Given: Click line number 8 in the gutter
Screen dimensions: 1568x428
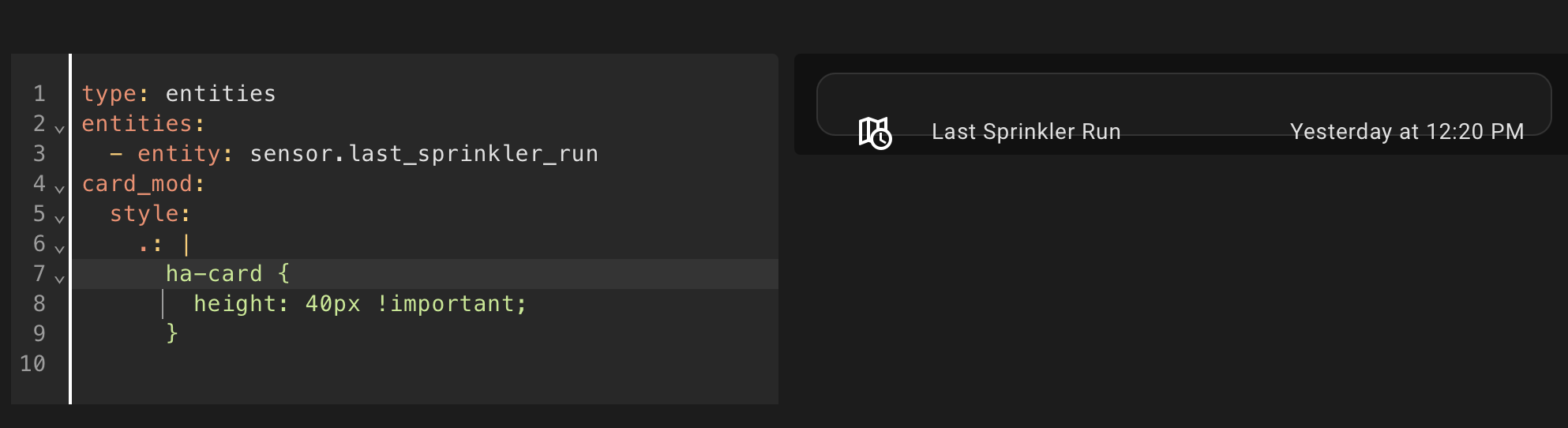Looking at the screenshot, I should (39, 304).
